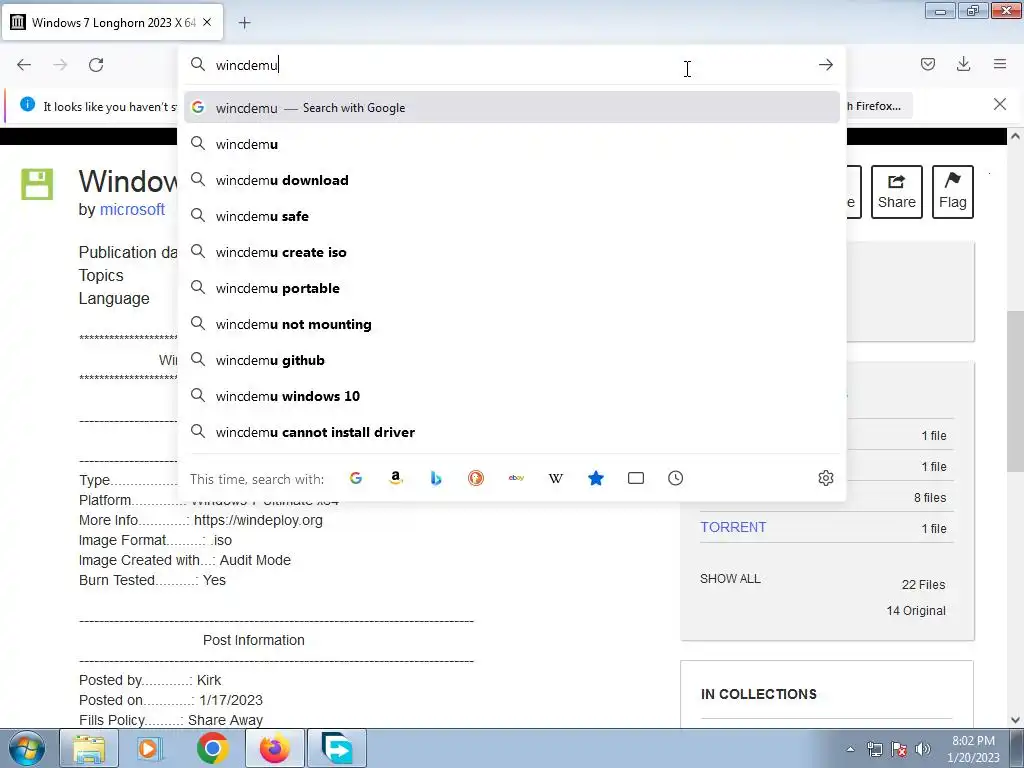The width and height of the screenshot is (1024, 768).
Task: Select 'wincdemu safe' suggestion
Action: click(x=512, y=216)
